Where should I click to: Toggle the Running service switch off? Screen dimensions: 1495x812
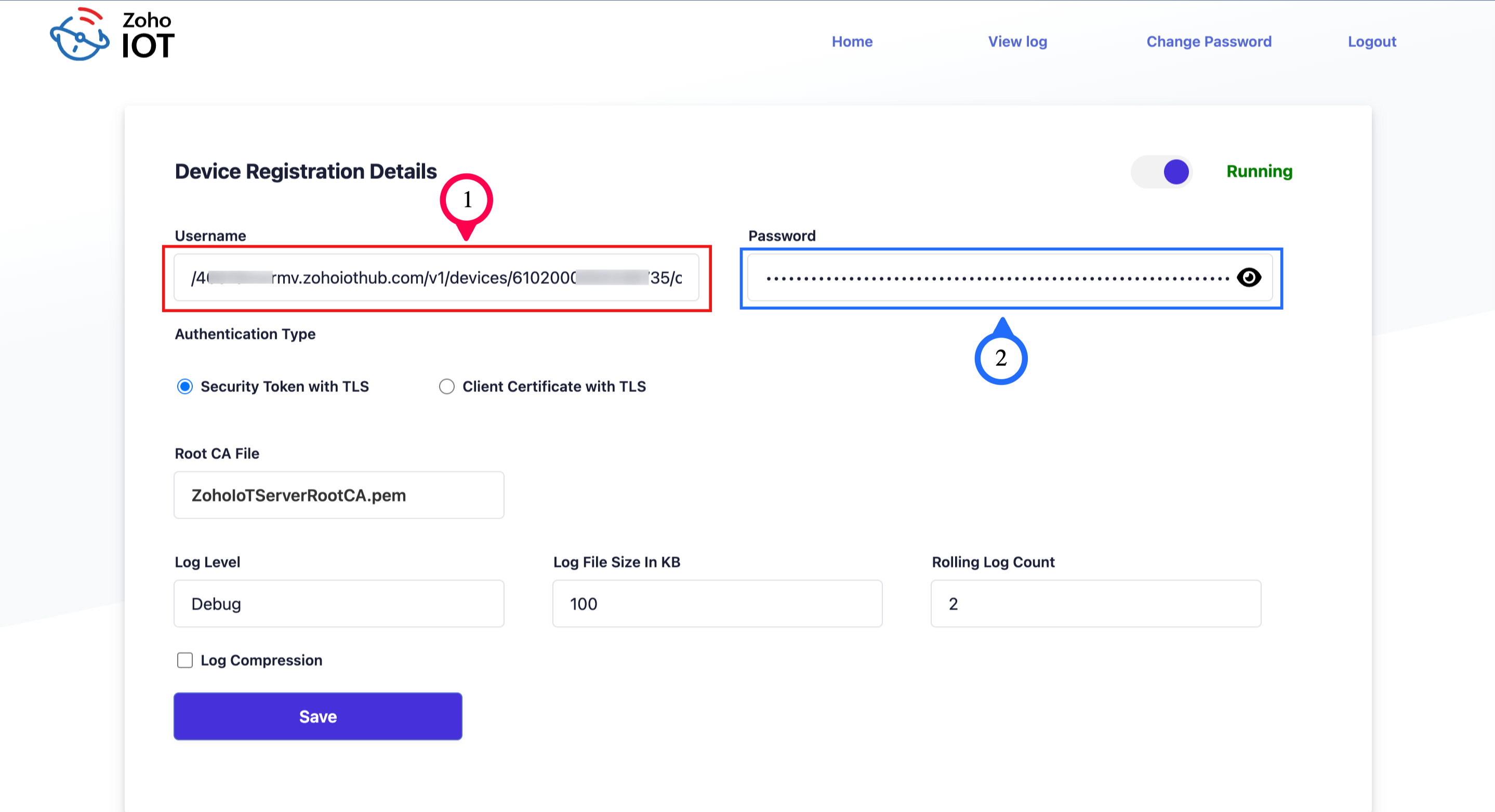pyautogui.click(x=1162, y=172)
